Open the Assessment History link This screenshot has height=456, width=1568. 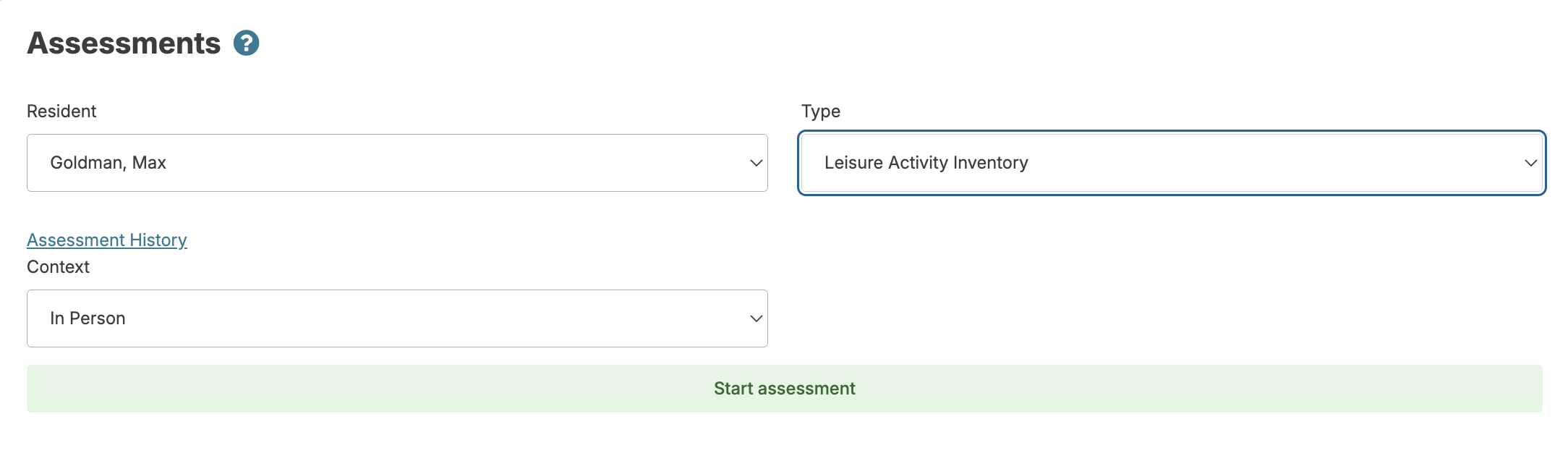[x=107, y=240]
